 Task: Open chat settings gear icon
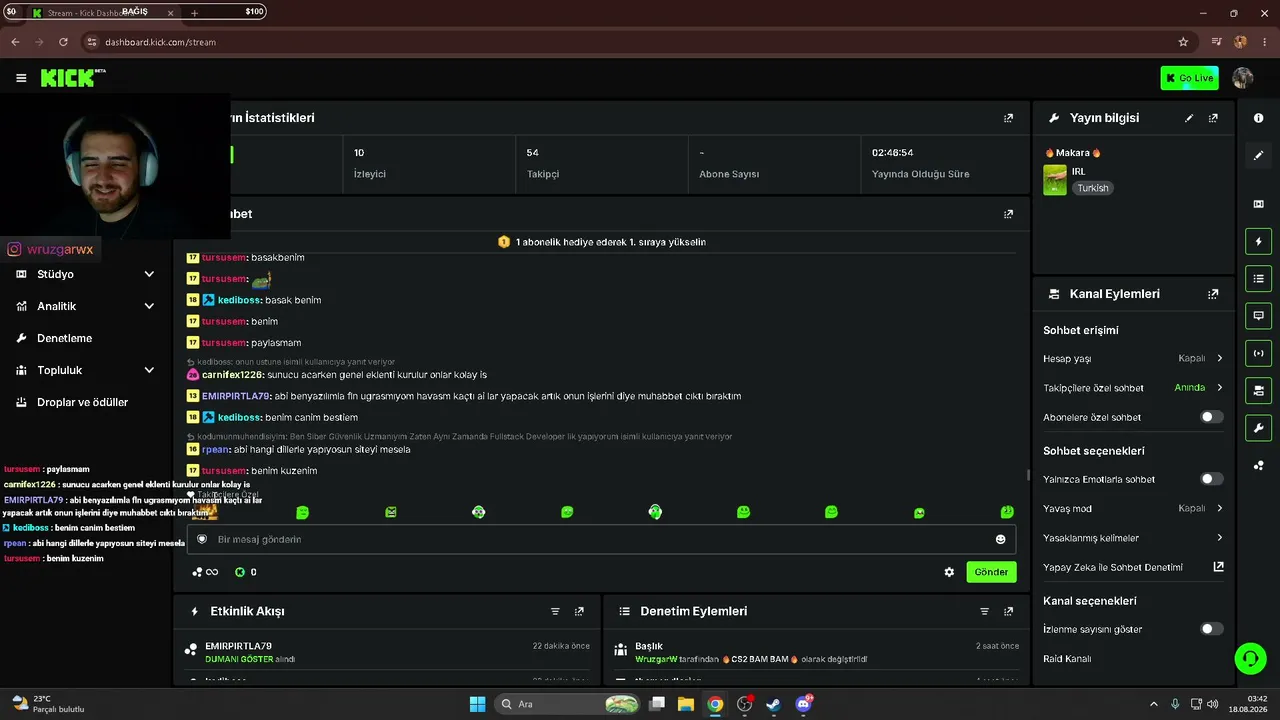949,572
